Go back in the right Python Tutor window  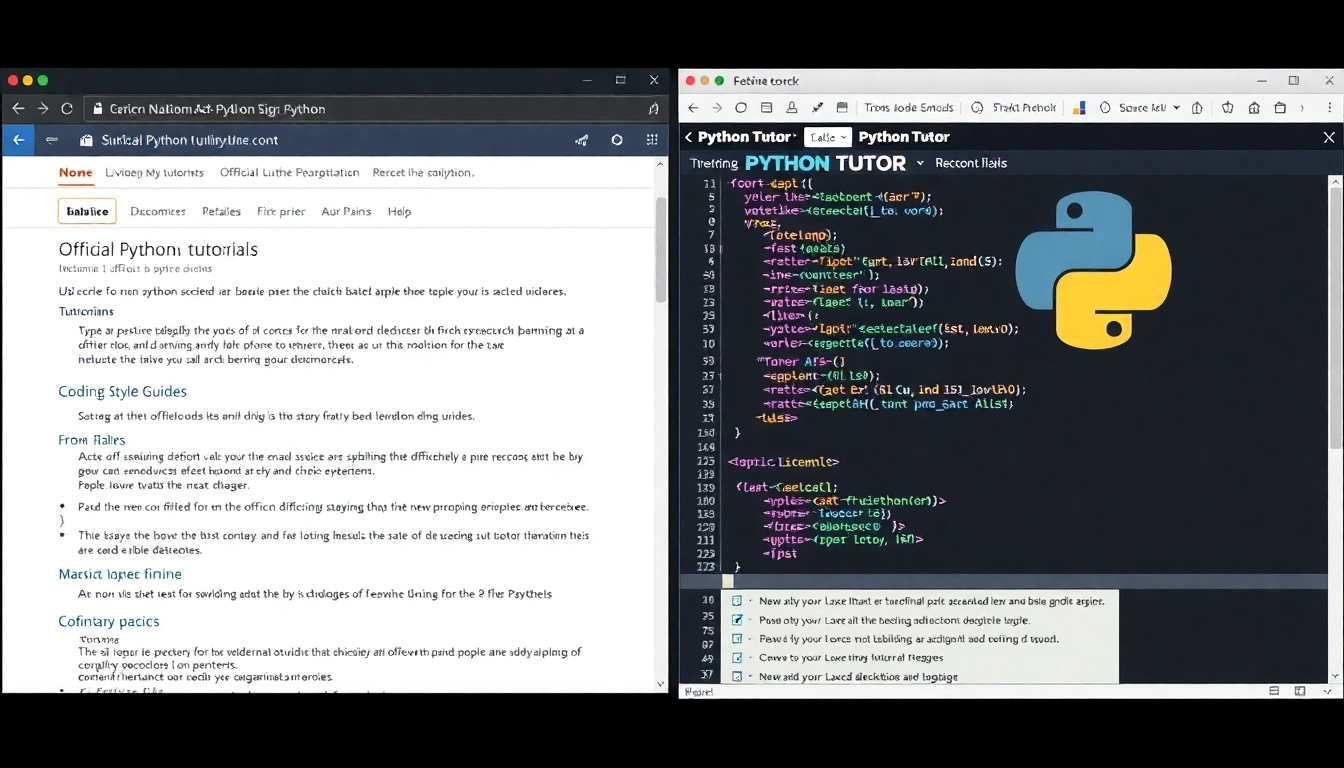tap(692, 108)
